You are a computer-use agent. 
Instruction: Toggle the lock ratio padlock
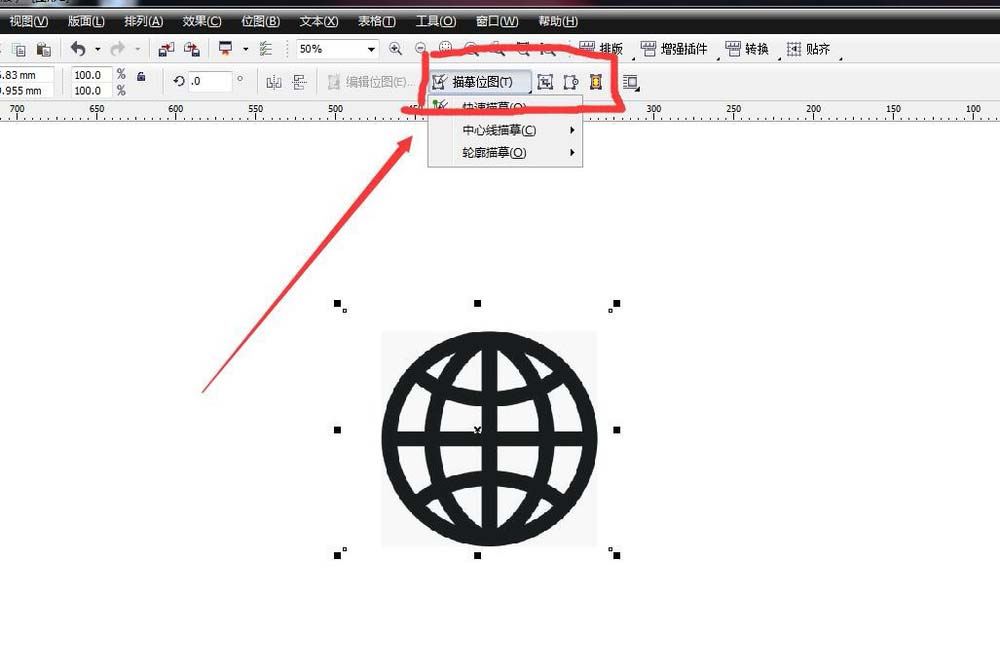tap(141, 77)
